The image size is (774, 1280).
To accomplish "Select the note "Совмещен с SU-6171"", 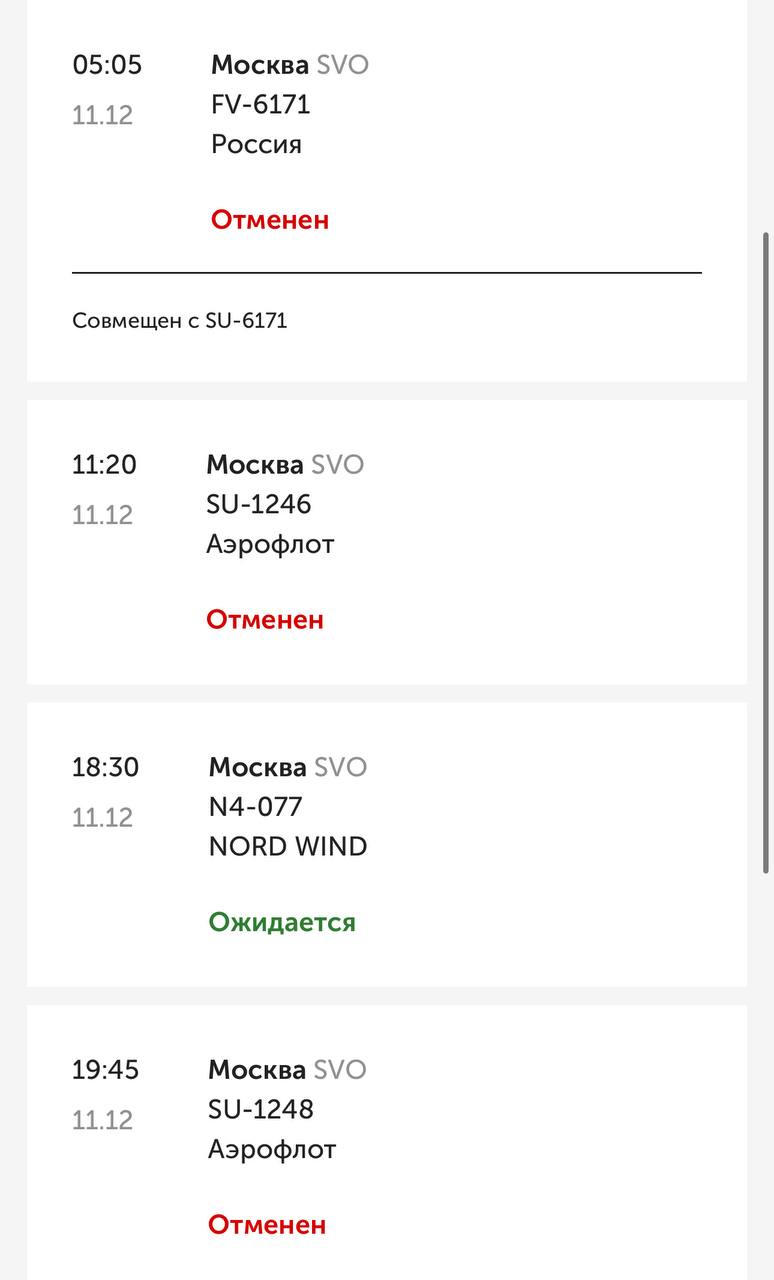I will (179, 321).
